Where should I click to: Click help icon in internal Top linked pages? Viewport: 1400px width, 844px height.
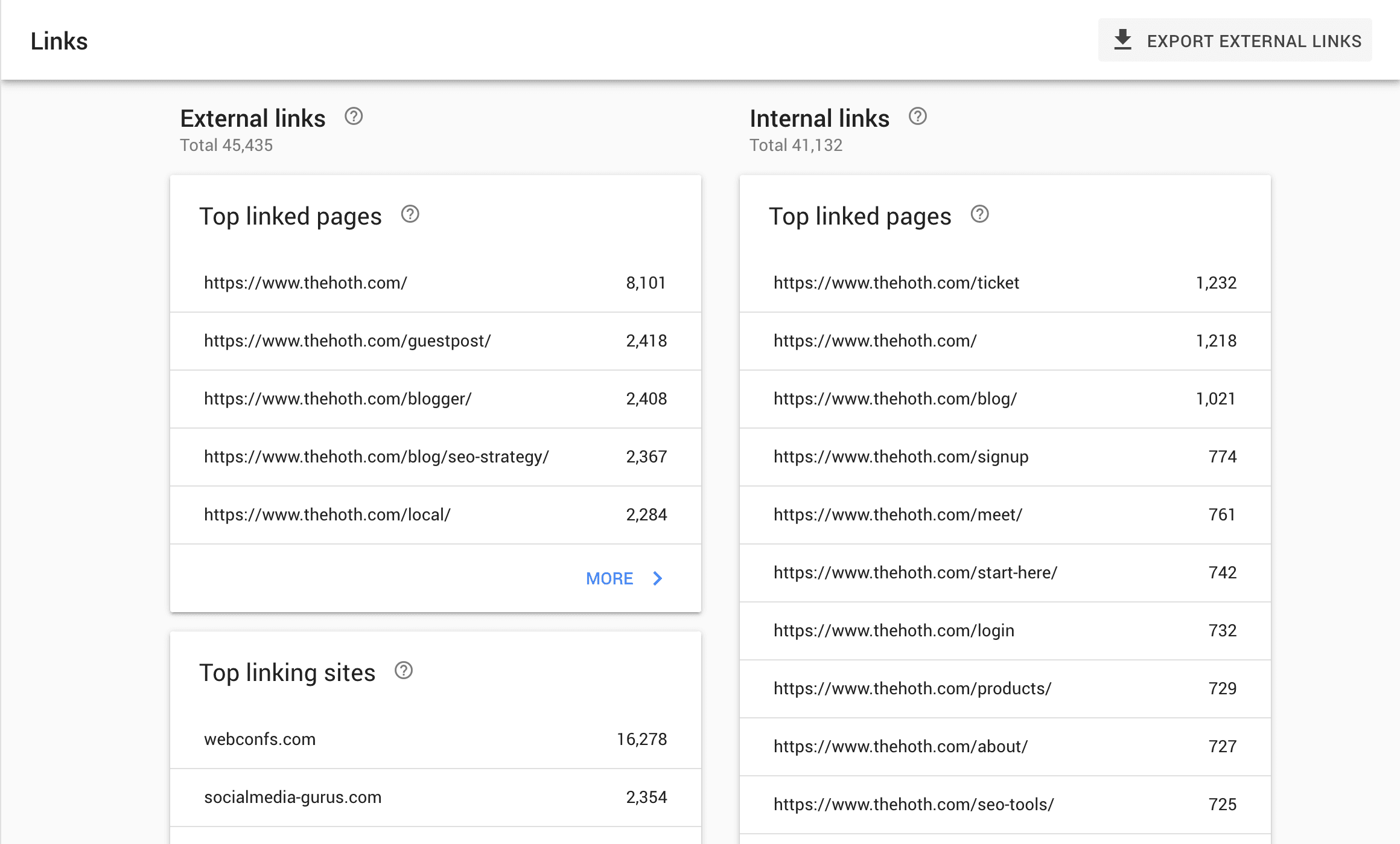(x=979, y=214)
